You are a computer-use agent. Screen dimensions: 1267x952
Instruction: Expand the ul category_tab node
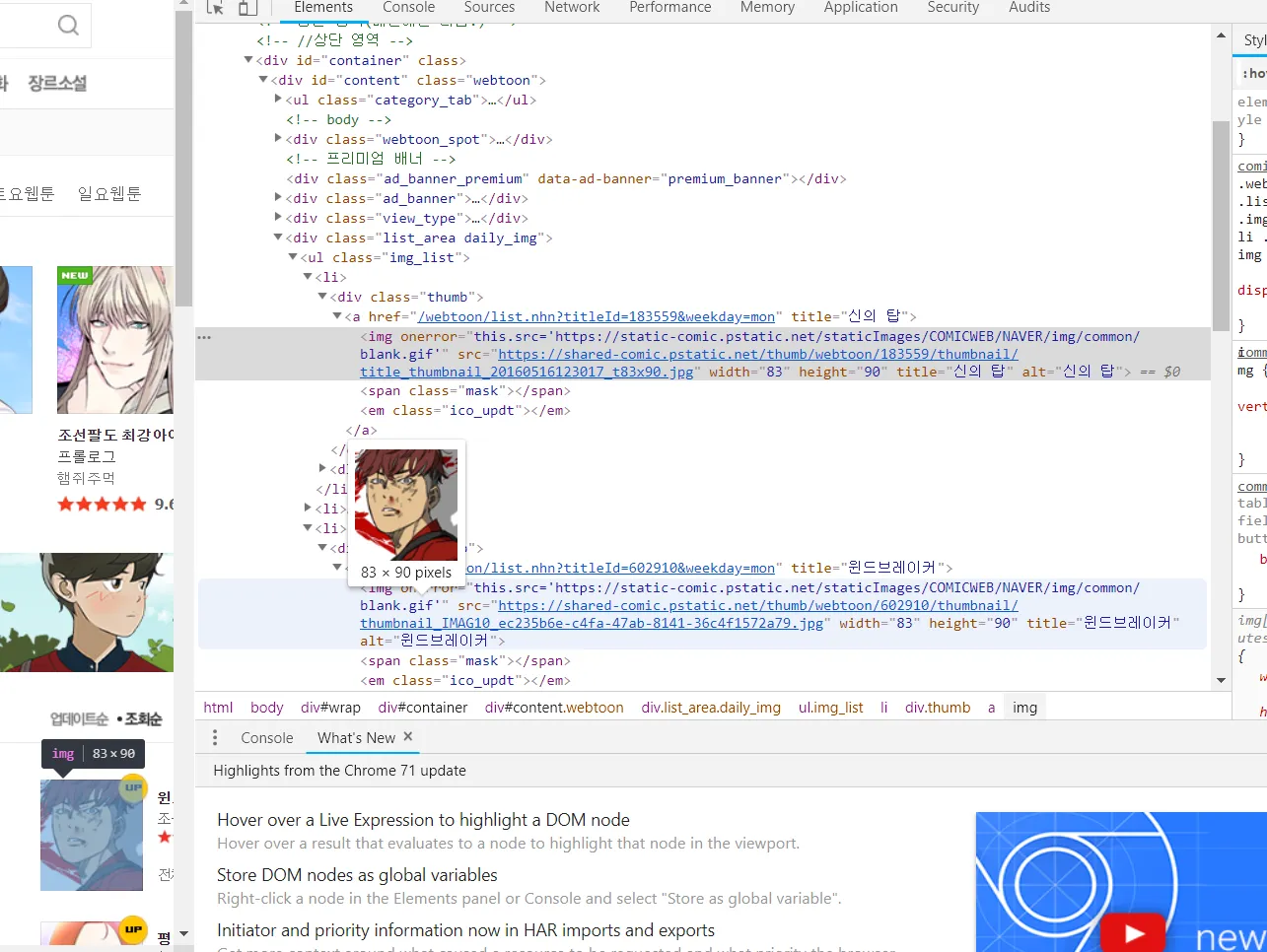coord(278,100)
